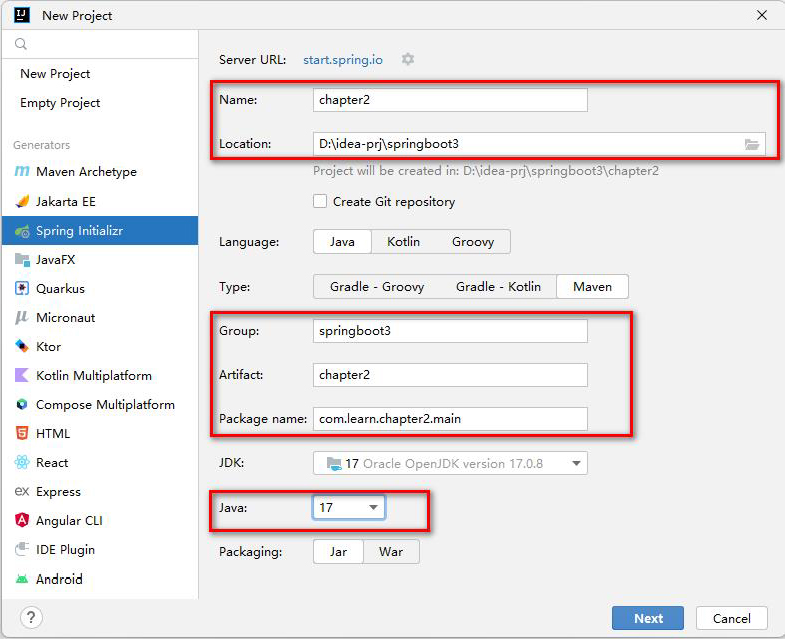Browse for location with folder icon
Screen dimensions: 785x639
pos(751,144)
